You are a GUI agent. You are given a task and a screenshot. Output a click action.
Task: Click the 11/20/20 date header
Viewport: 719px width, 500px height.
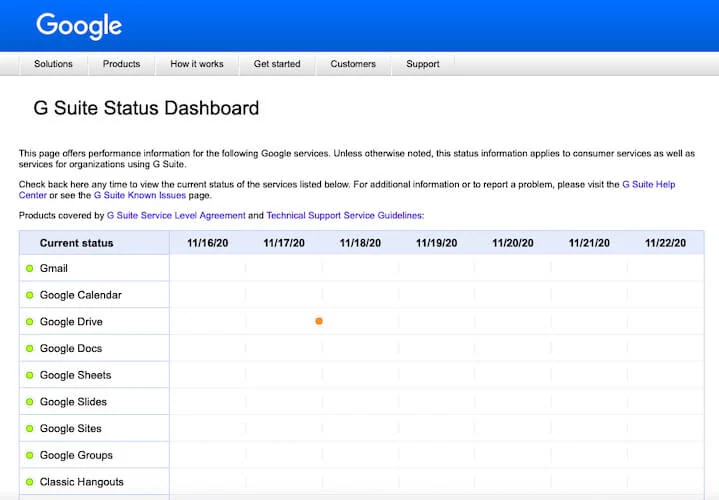513,243
